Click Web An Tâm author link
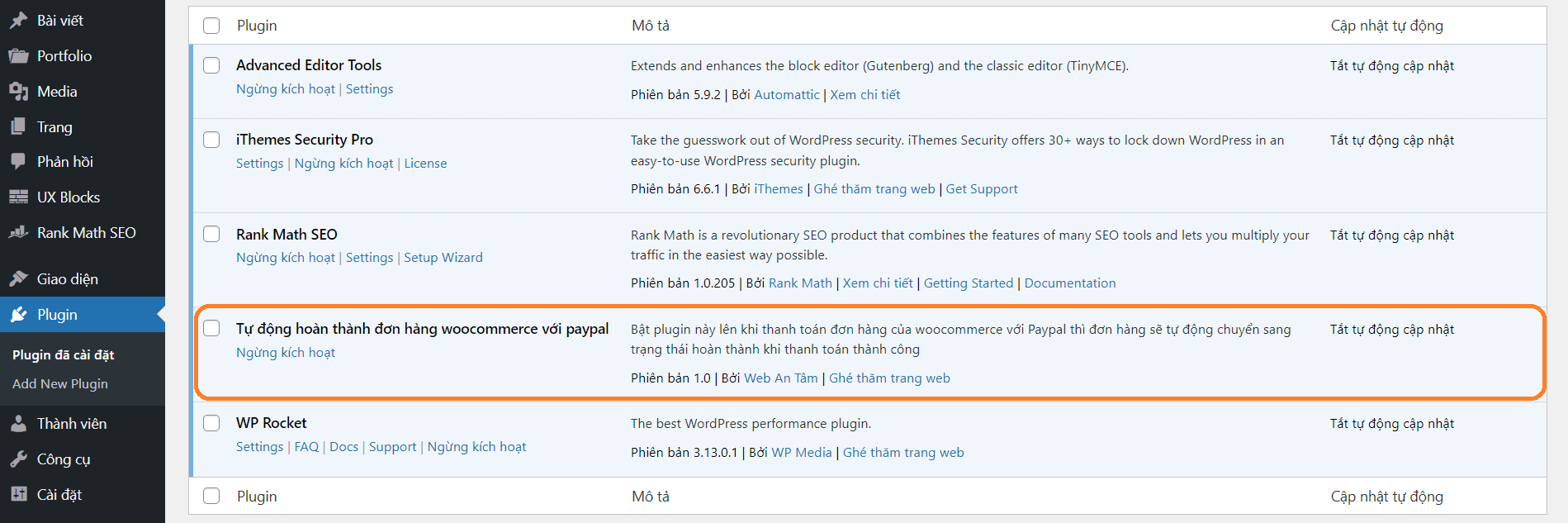 781,378
